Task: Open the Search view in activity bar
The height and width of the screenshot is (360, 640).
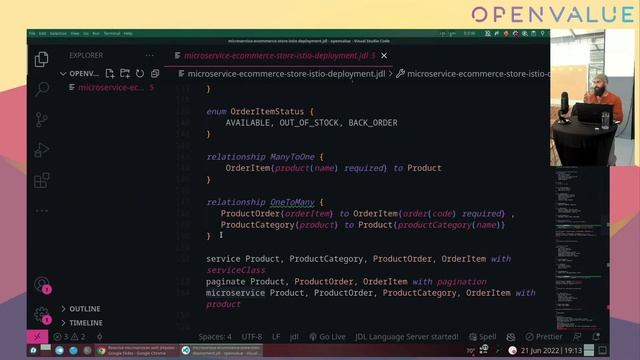Action: [42, 89]
